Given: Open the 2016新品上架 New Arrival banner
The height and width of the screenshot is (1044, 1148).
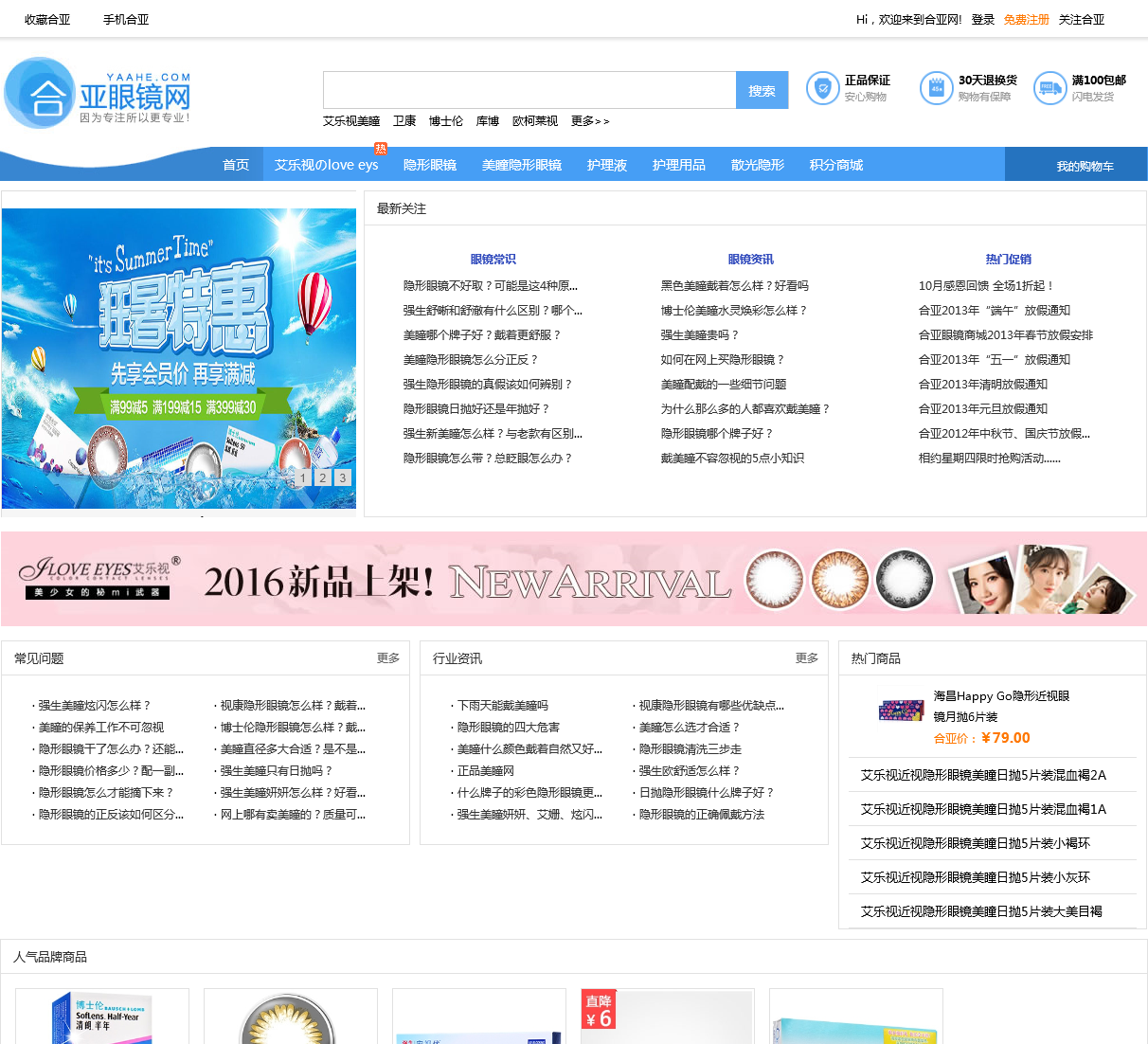Looking at the screenshot, I should tap(574, 579).
